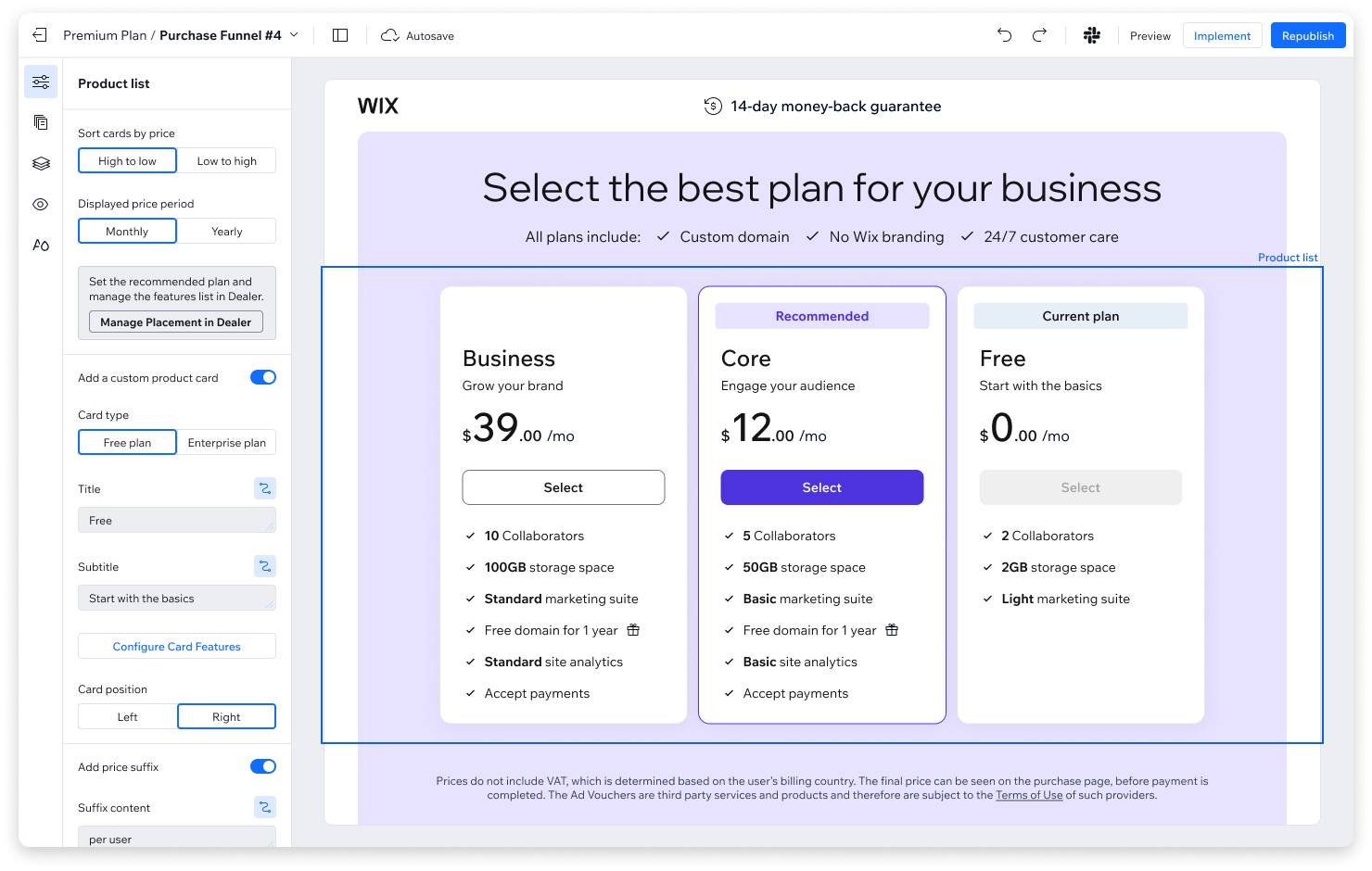The width and height of the screenshot is (1372, 871).
Task: Click the Business plan title
Action: pyautogui.click(x=509, y=359)
